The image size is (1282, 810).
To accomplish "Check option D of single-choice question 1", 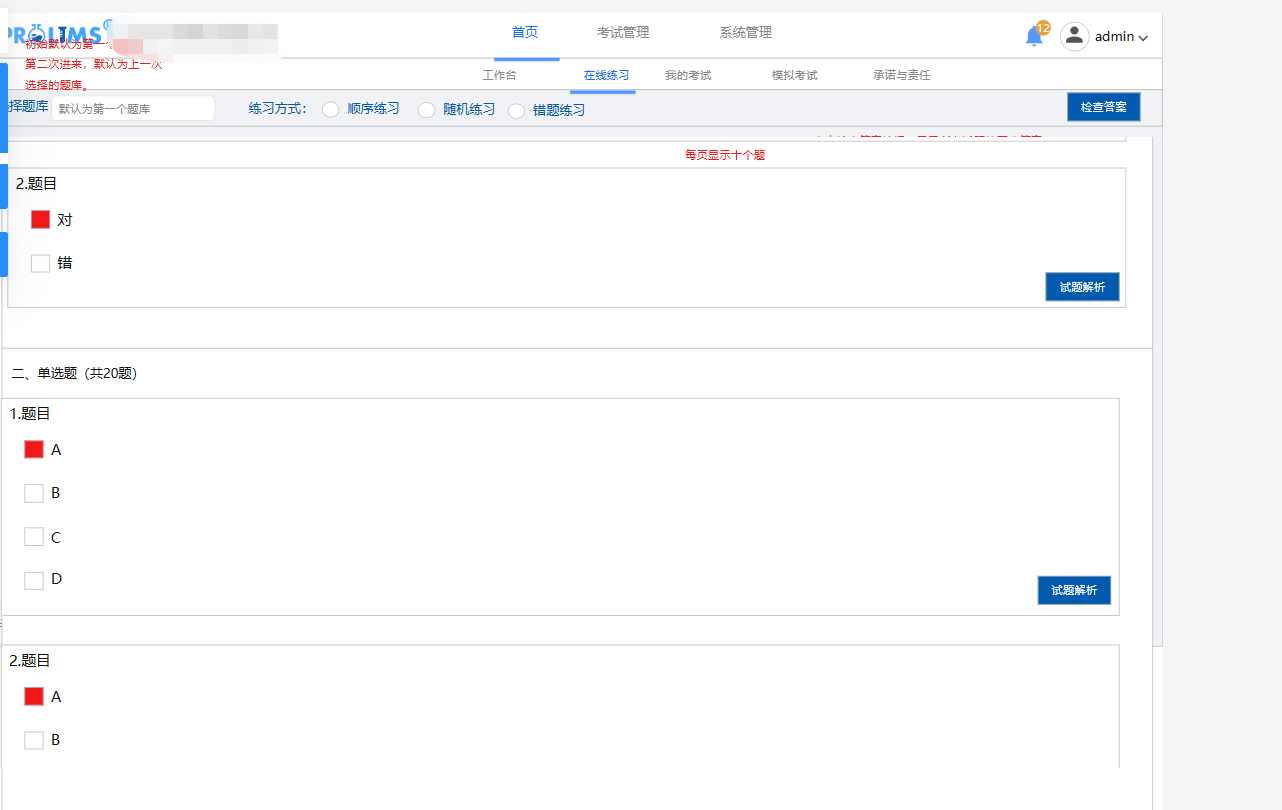I will pos(34,580).
